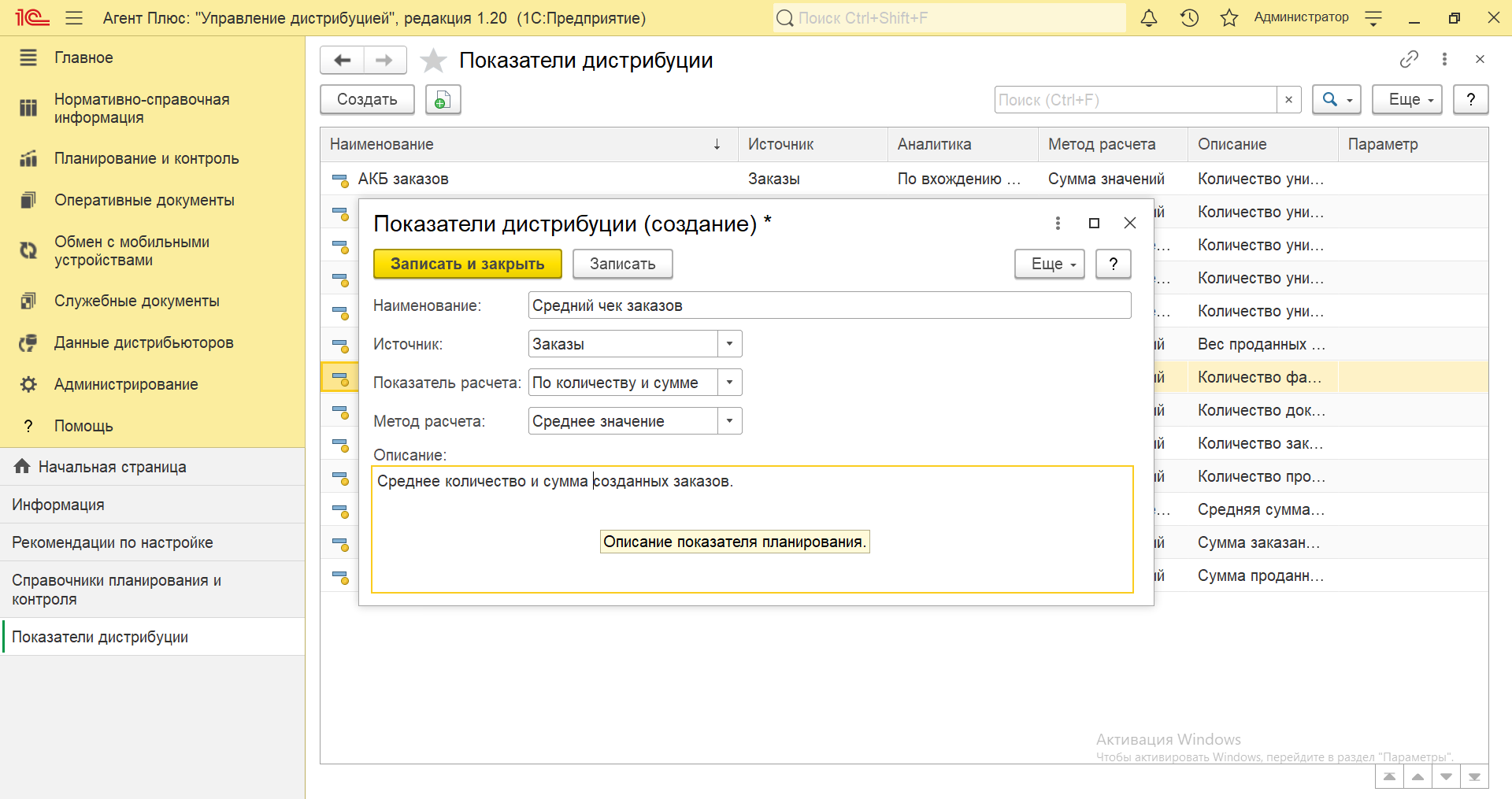The image size is (1512, 799).
Task: Switch to Рекомендации по настройке tab
Action: click(152, 542)
